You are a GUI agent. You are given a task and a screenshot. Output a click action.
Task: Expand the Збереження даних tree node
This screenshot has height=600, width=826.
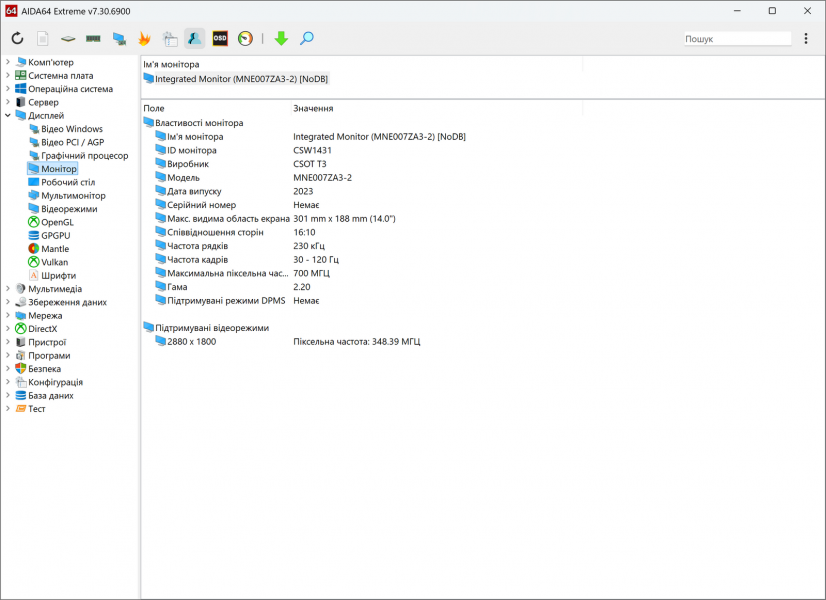[x=8, y=302]
